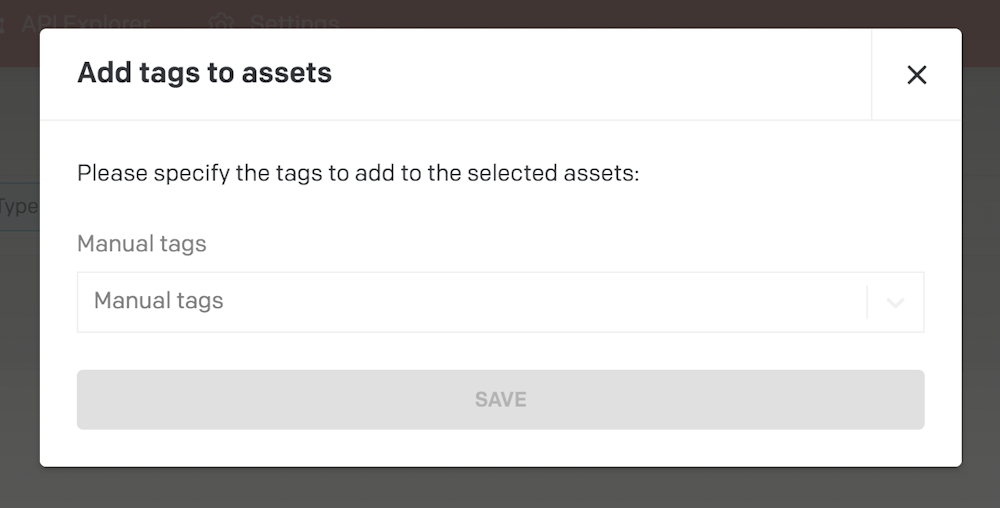Open the Settings tab in top bar
Screen dimensions: 1000x508
point(294,22)
